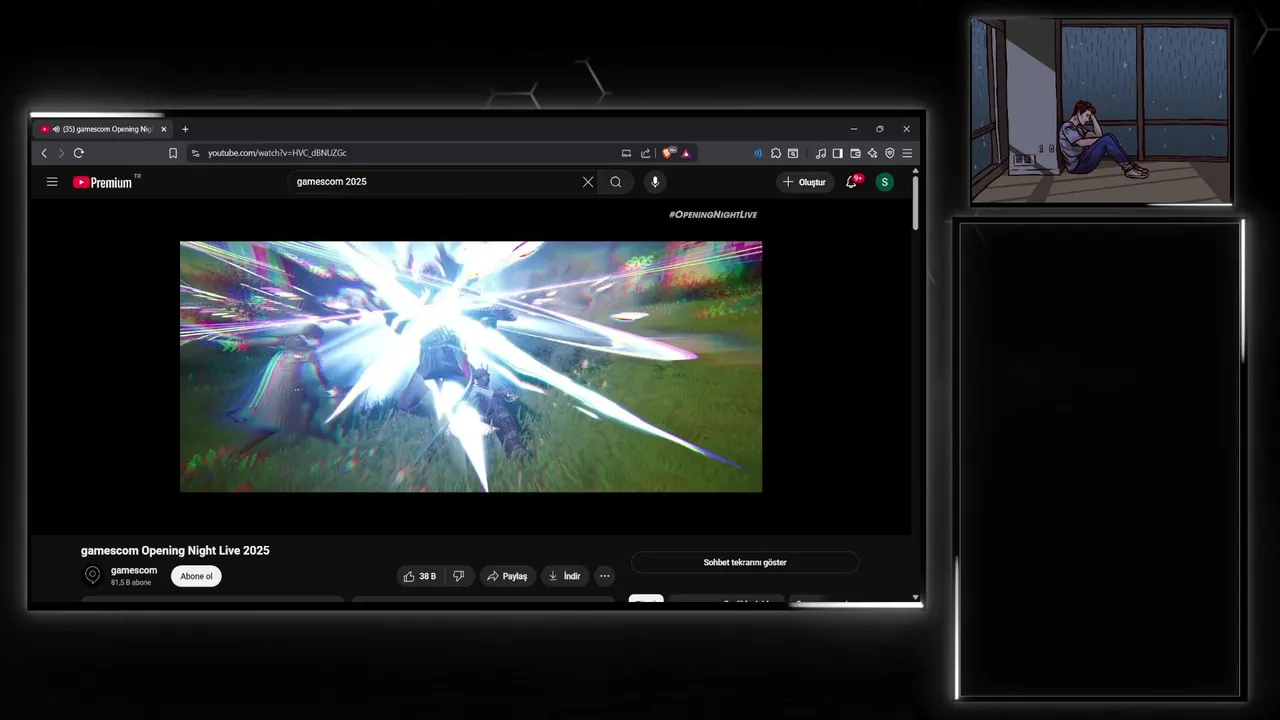Viewport: 1280px width, 720px height.
Task: Go back with the browser back arrow
Action: point(44,153)
